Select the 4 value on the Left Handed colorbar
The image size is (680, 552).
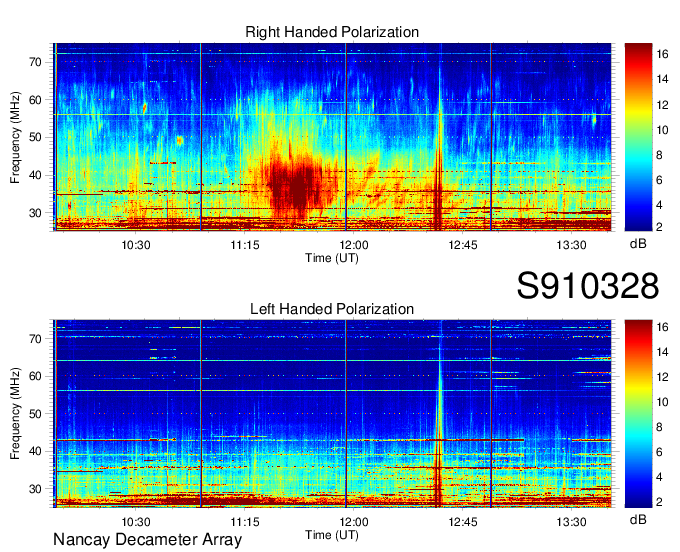pos(659,477)
